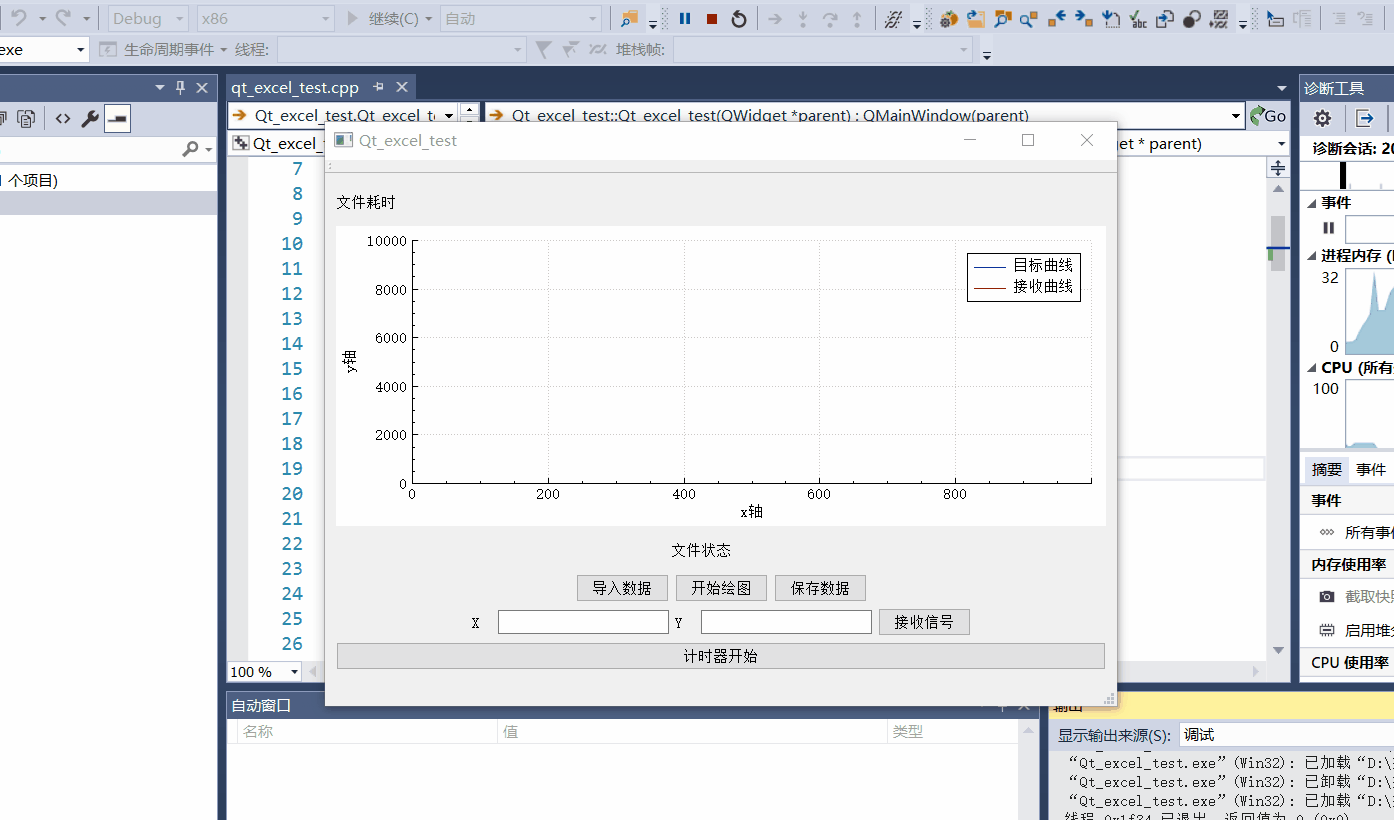The height and width of the screenshot is (820, 1394).
Task: Stop debugging with the red square icon
Action: click(x=712, y=19)
